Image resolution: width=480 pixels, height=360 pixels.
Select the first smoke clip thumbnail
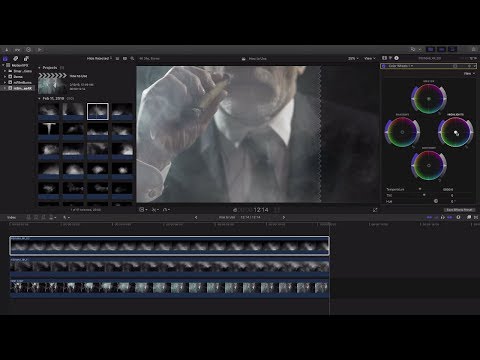pos(49,111)
